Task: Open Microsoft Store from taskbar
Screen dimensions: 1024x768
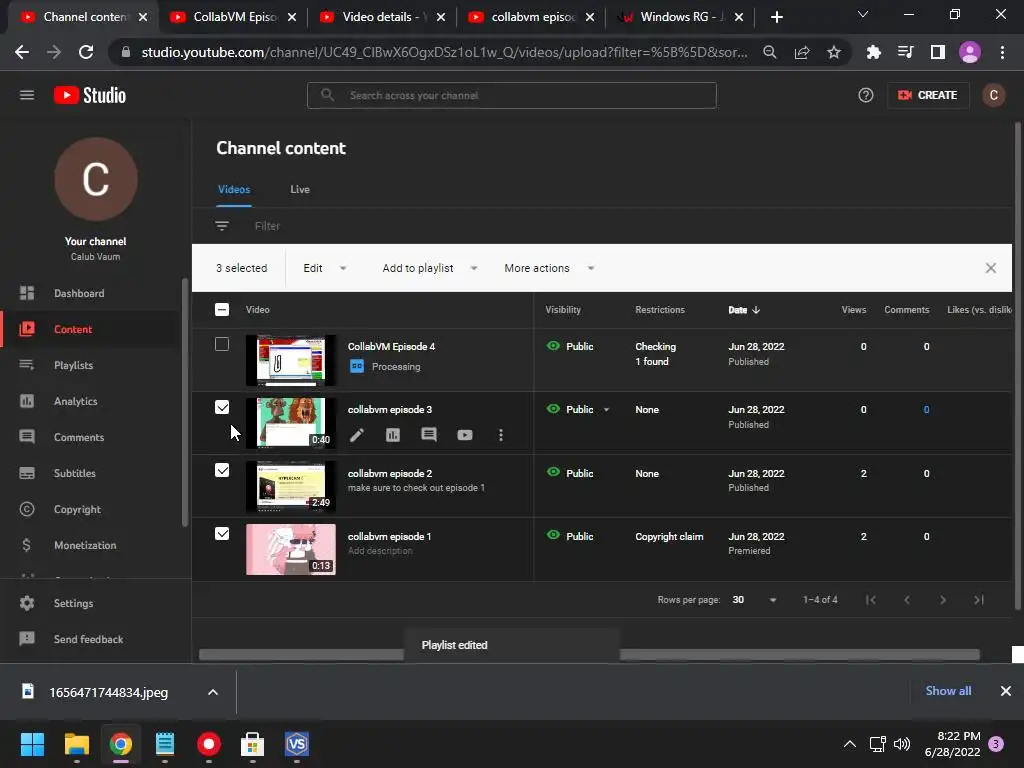Action: point(252,744)
